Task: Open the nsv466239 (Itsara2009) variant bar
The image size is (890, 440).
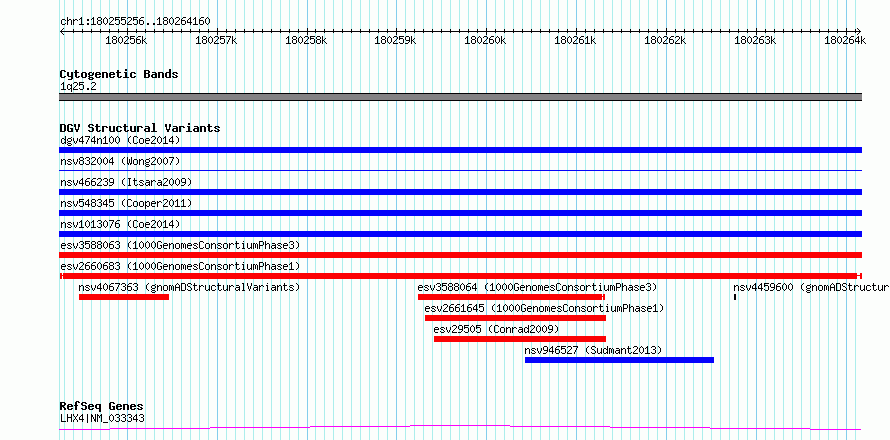Action: [x=460, y=192]
